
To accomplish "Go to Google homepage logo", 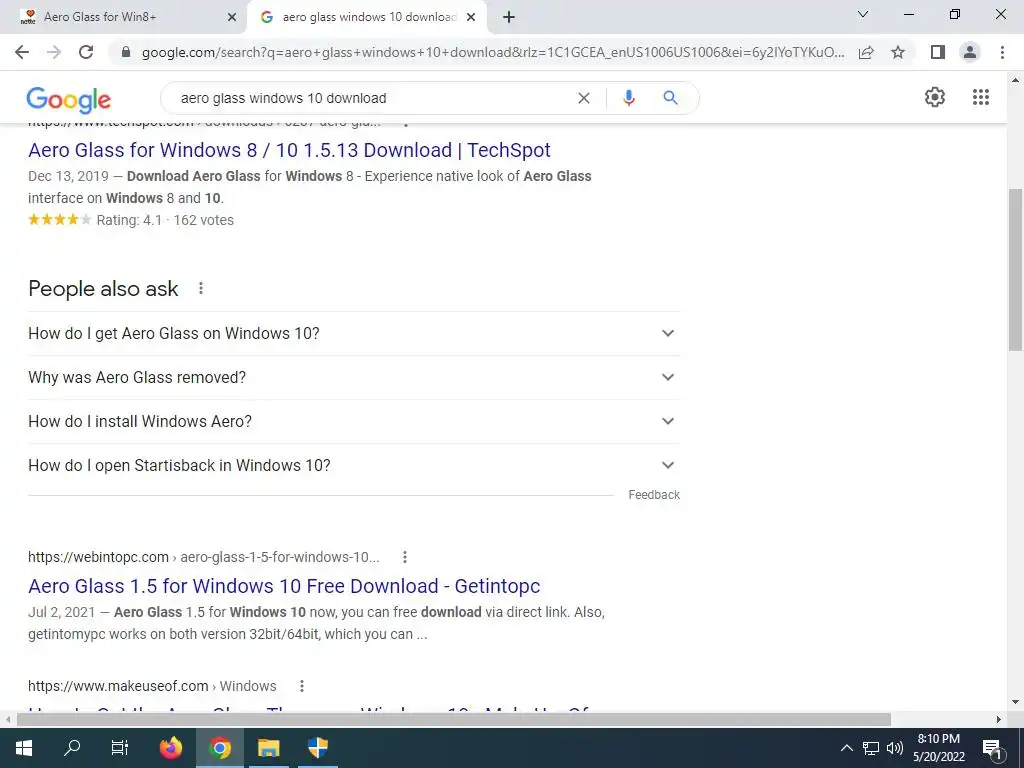I will pos(69,100).
